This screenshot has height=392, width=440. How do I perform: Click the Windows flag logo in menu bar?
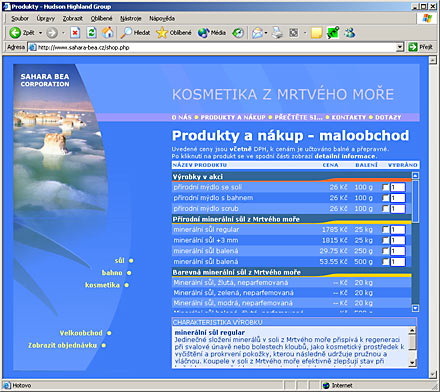click(427, 18)
